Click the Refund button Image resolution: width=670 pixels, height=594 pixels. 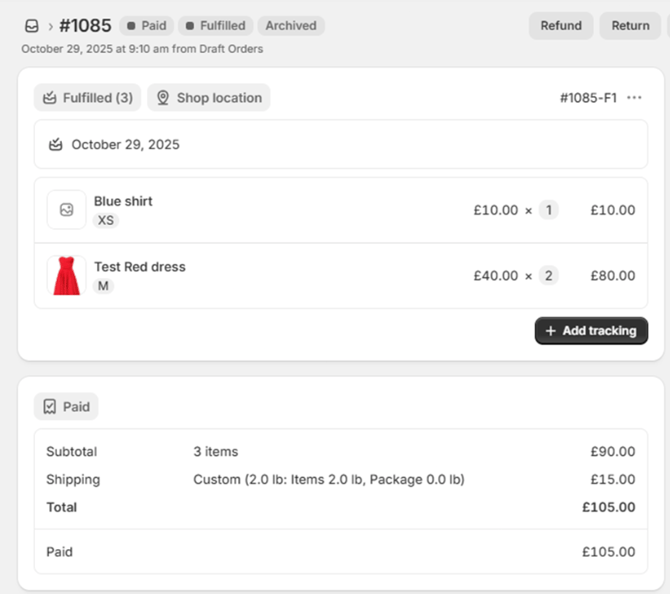click(560, 26)
